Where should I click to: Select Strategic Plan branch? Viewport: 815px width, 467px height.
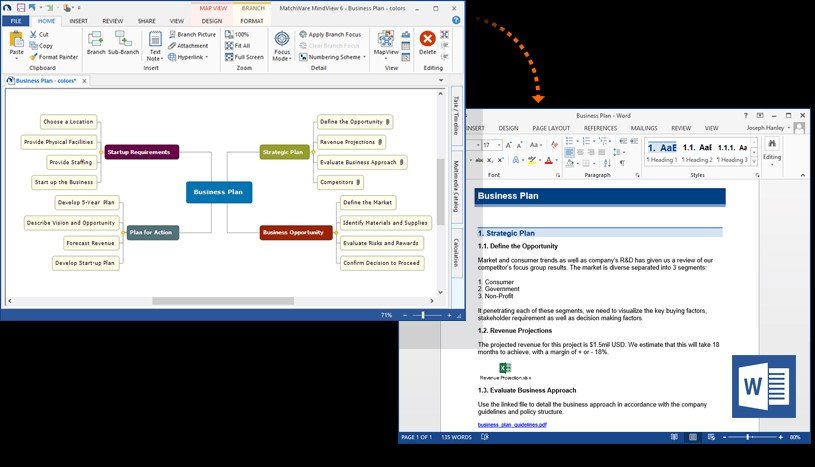[284, 152]
